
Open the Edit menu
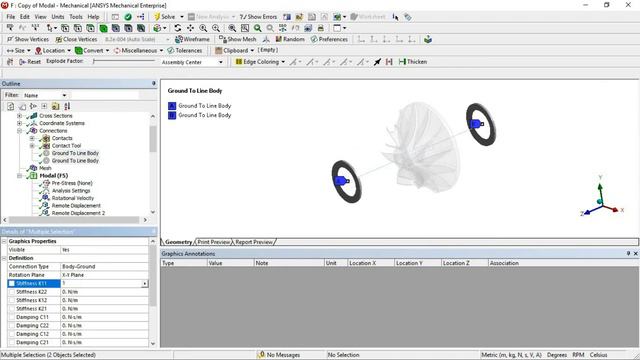tap(24, 17)
